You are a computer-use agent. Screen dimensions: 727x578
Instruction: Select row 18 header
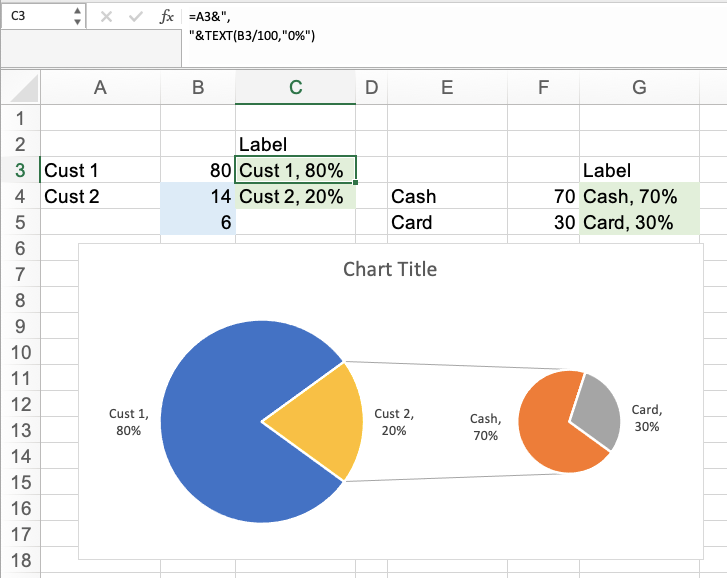(20, 560)
